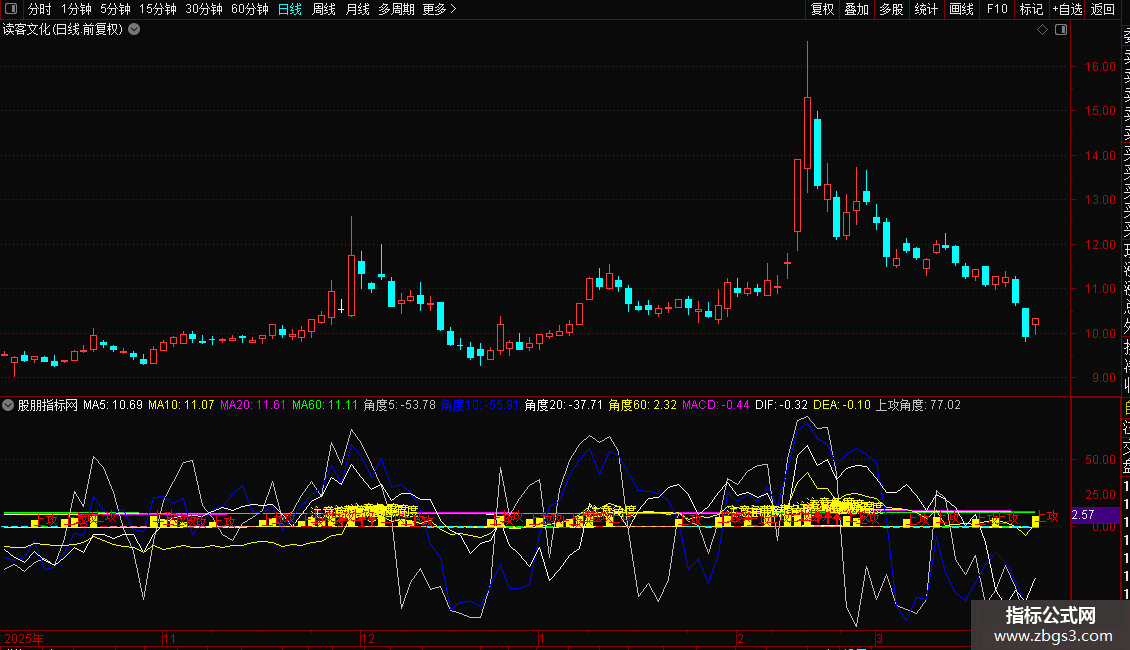1130x650 pixels.
Task: Select the 周线 weekly chart tab
Action: (x=324, y=9)
